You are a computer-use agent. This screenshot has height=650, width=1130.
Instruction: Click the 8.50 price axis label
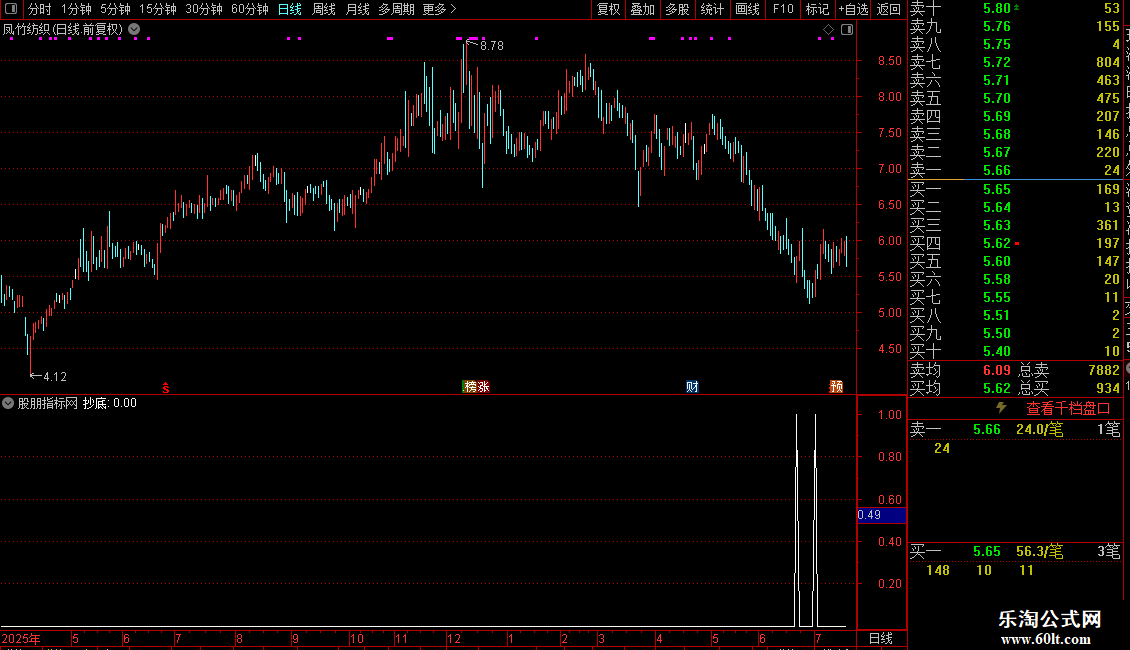click(x=889, y=61)
